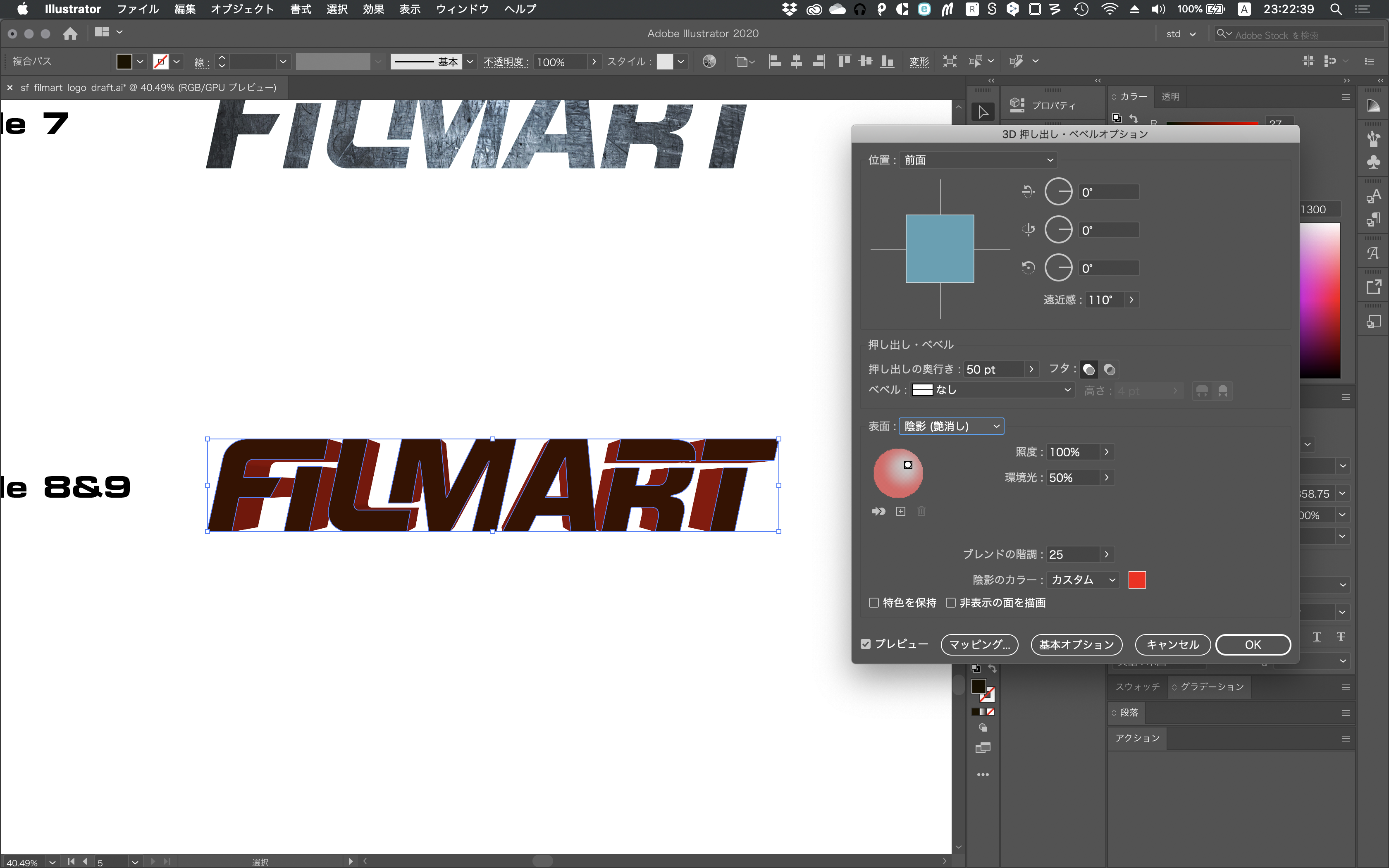The height and width of the screenshot is (868, 1389).
Task: Click the Dropbox icon in menu bar
Action: pyautogui.click(x=790, y=9)
